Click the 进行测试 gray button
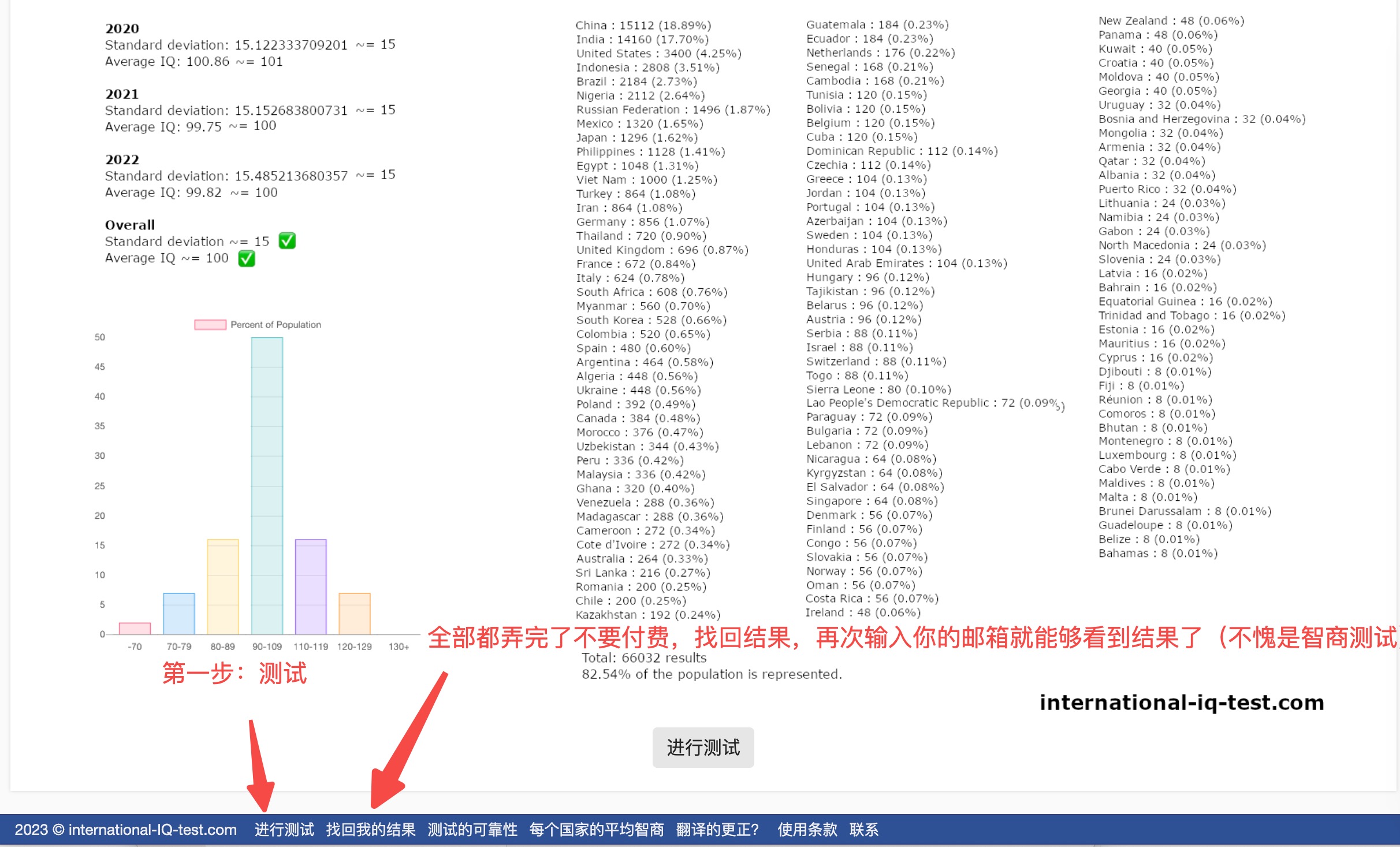Image resolution: width=1400 pixels, height=847 pixels. [x=703, y=747]
